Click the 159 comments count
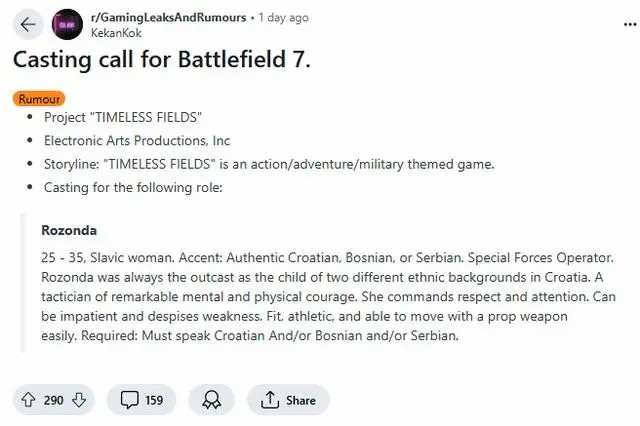640x426 pixels. (154, 400)
